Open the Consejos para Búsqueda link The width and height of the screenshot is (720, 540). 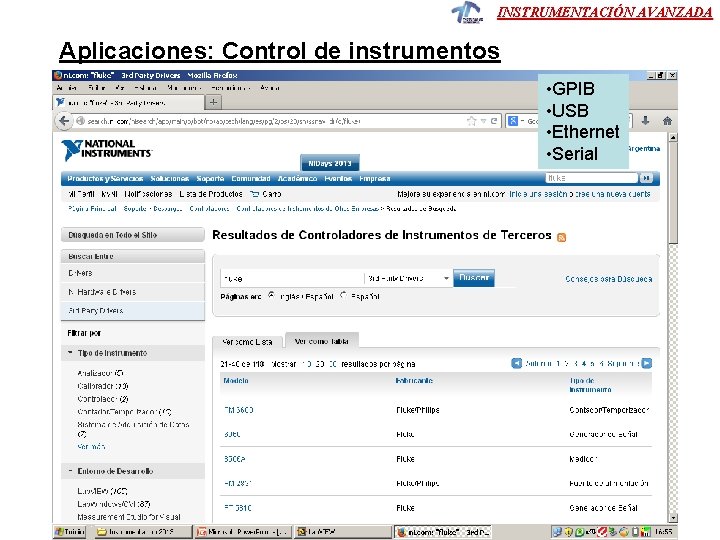click(608, 279)
